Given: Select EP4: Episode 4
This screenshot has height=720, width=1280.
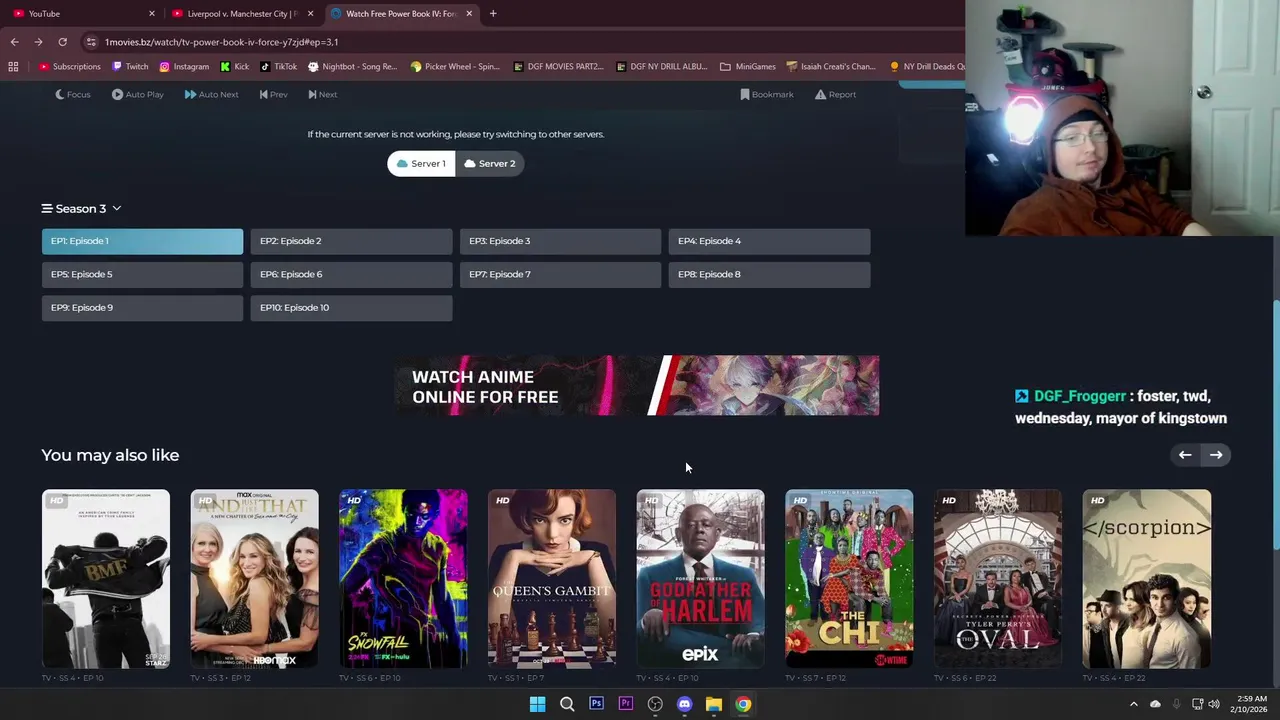Looking at the screenshot, I should tap(769, 241).
